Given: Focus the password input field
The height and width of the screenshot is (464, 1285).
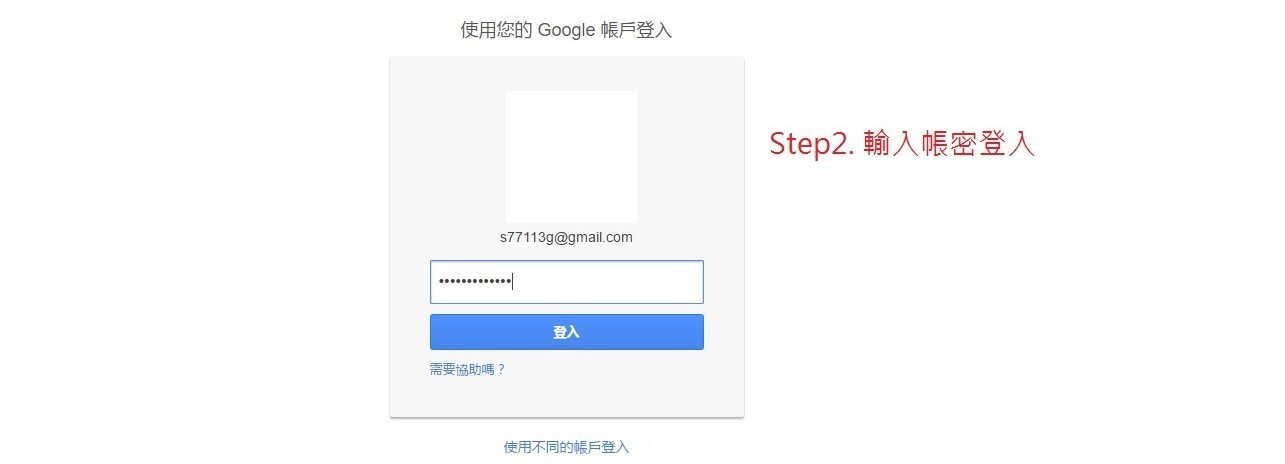Looking at the screenshot, I should (x=566, y=282).
